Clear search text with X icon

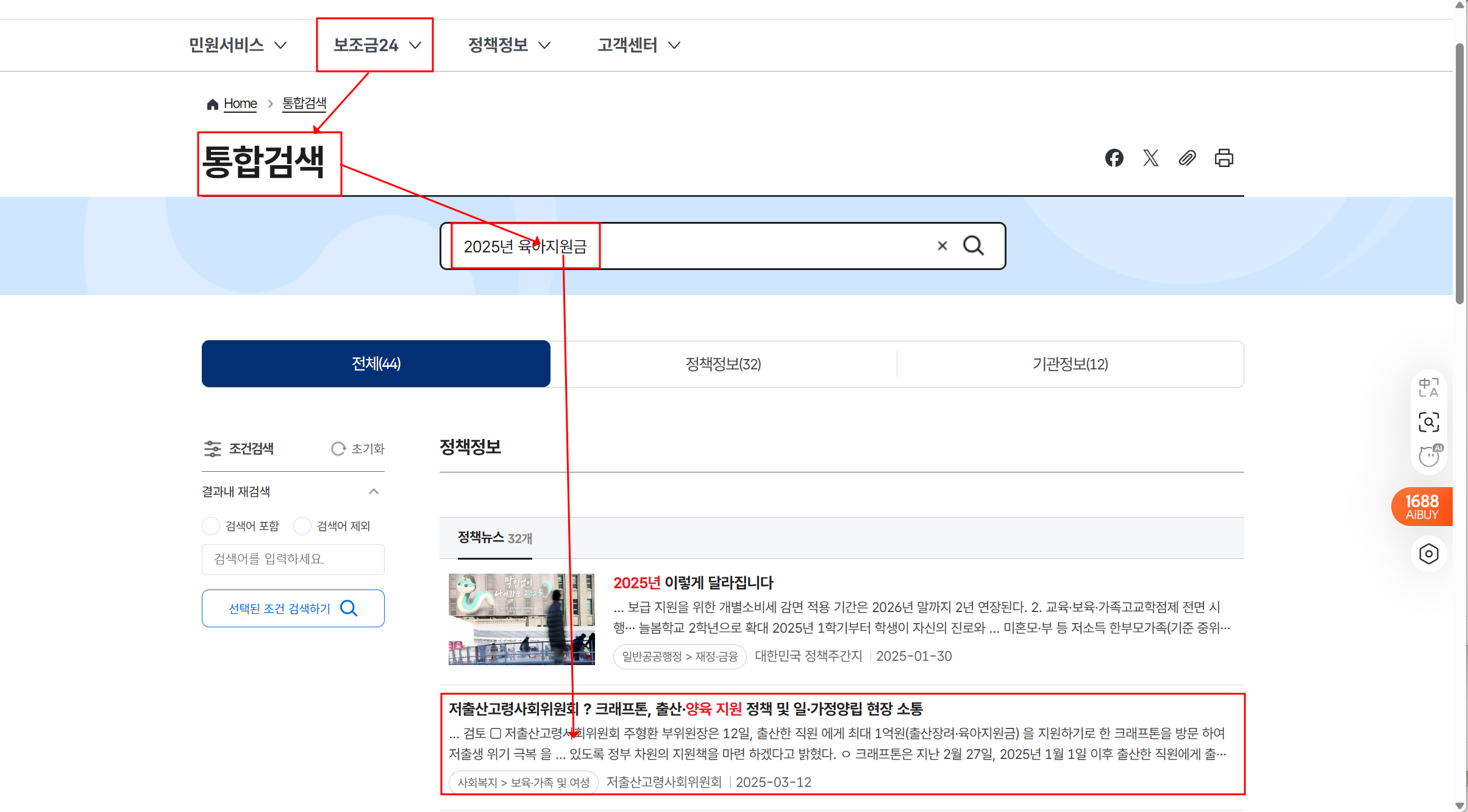coord(942,246)
